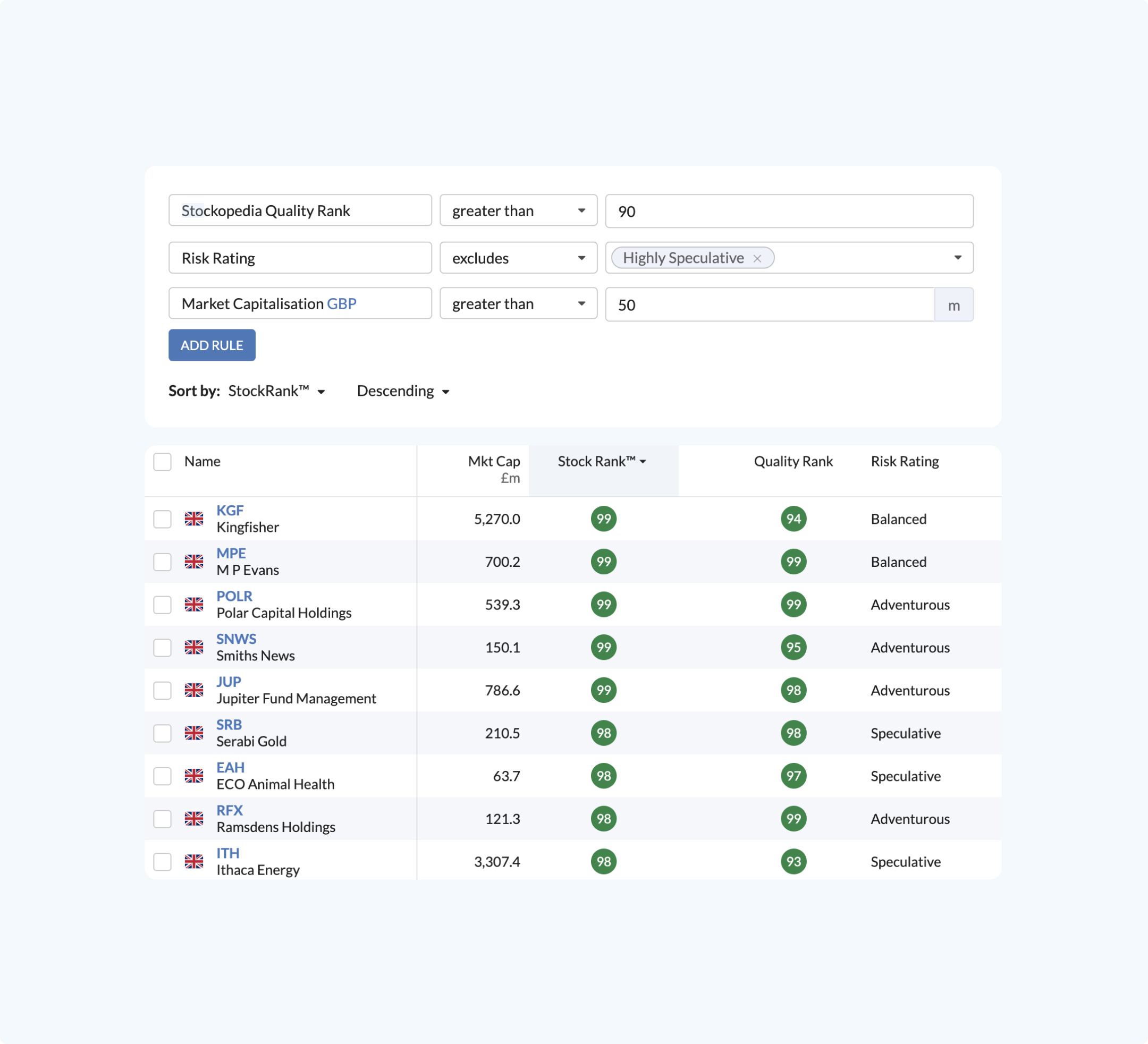Open the 'Sort by: StockRank™' selector
The image size is (1148, 1044).
pos(277,391)
